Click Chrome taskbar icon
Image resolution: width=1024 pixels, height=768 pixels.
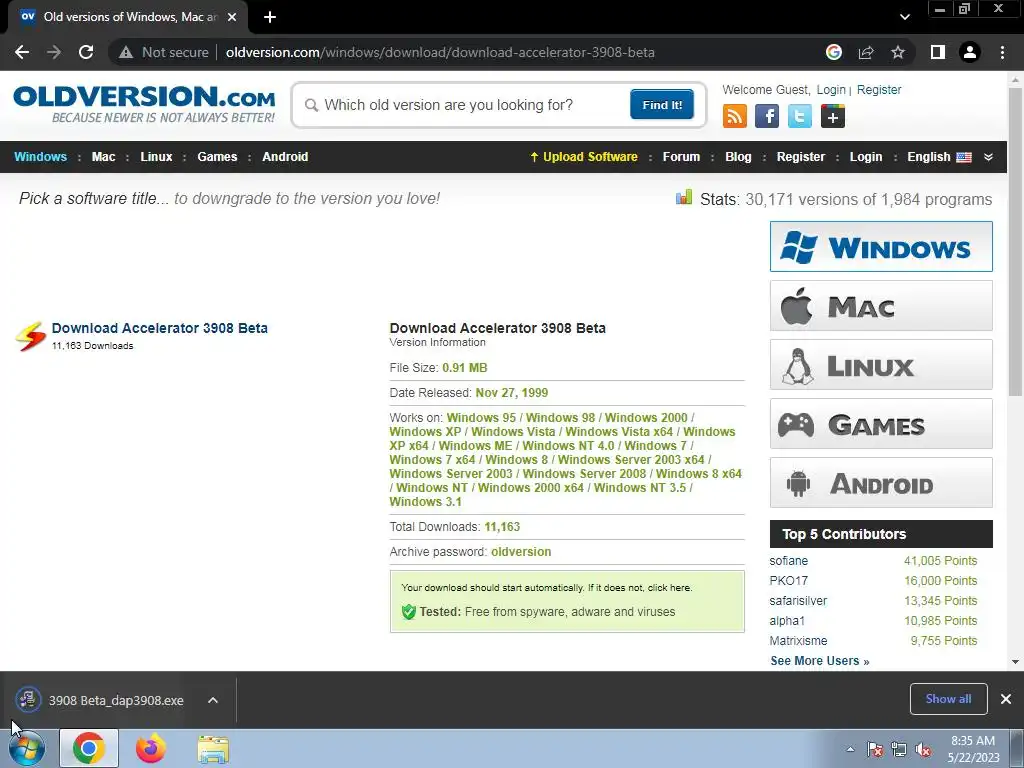pyautogui.click(x=89, y=748)
